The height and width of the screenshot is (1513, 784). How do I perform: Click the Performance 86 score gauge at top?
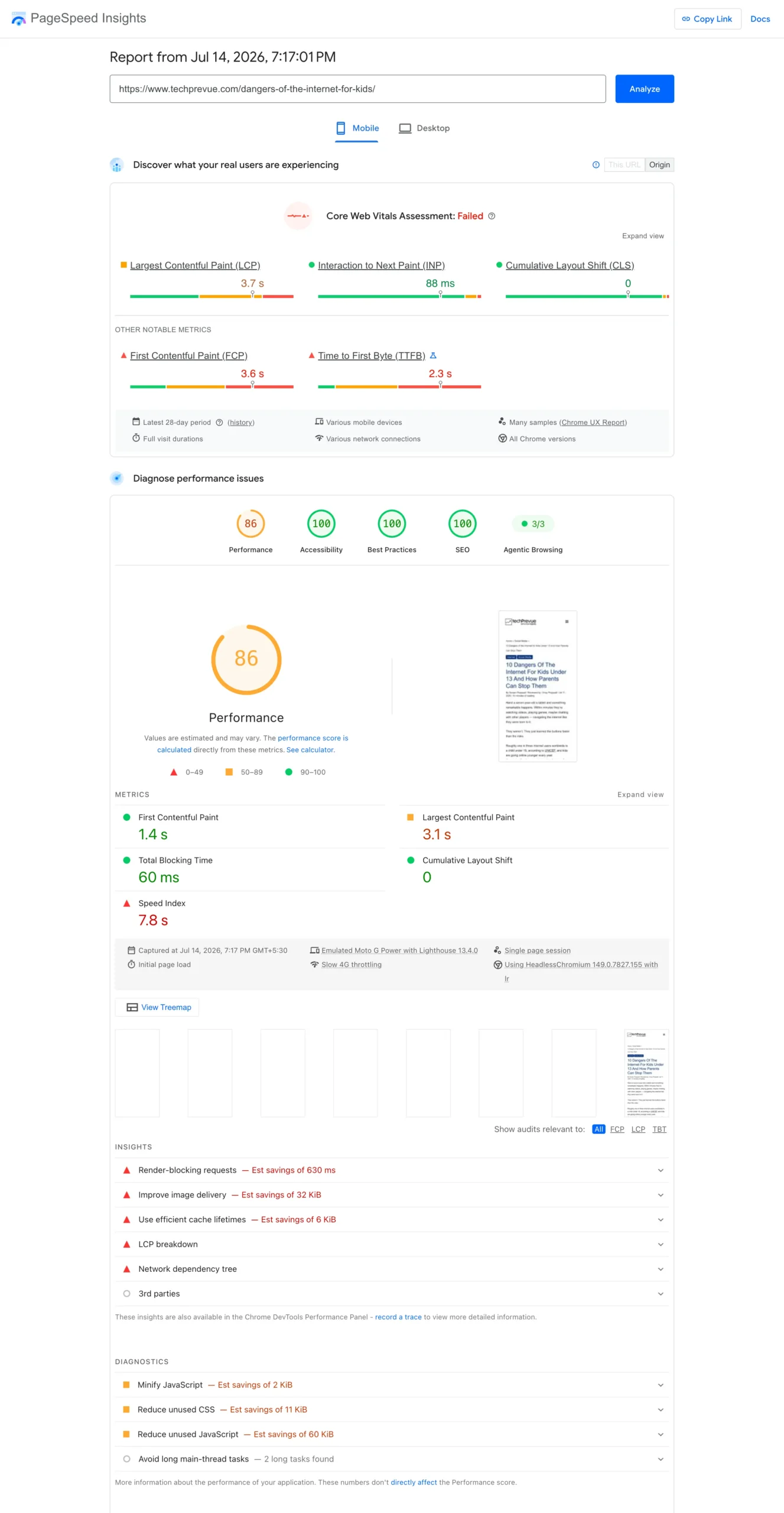click(251, 524)
